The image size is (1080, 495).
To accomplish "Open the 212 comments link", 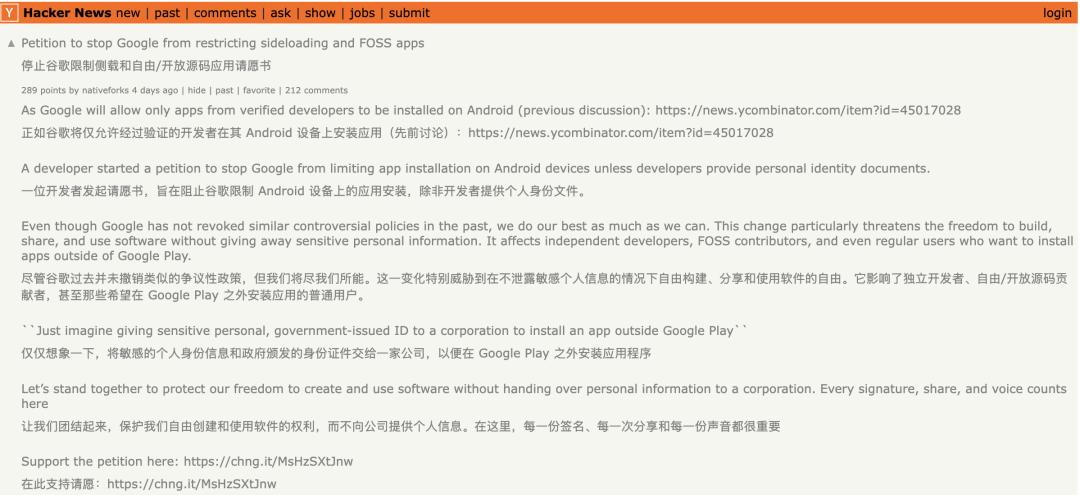I will [x=316, y=90].
